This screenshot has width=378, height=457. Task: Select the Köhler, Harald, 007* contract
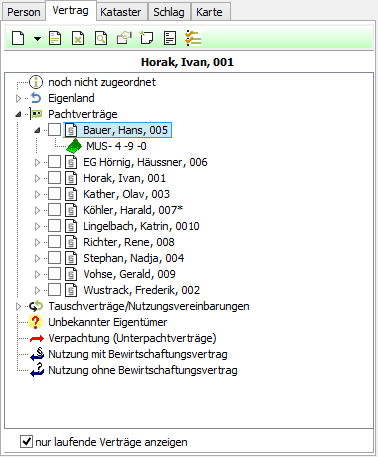pos(133,210)
